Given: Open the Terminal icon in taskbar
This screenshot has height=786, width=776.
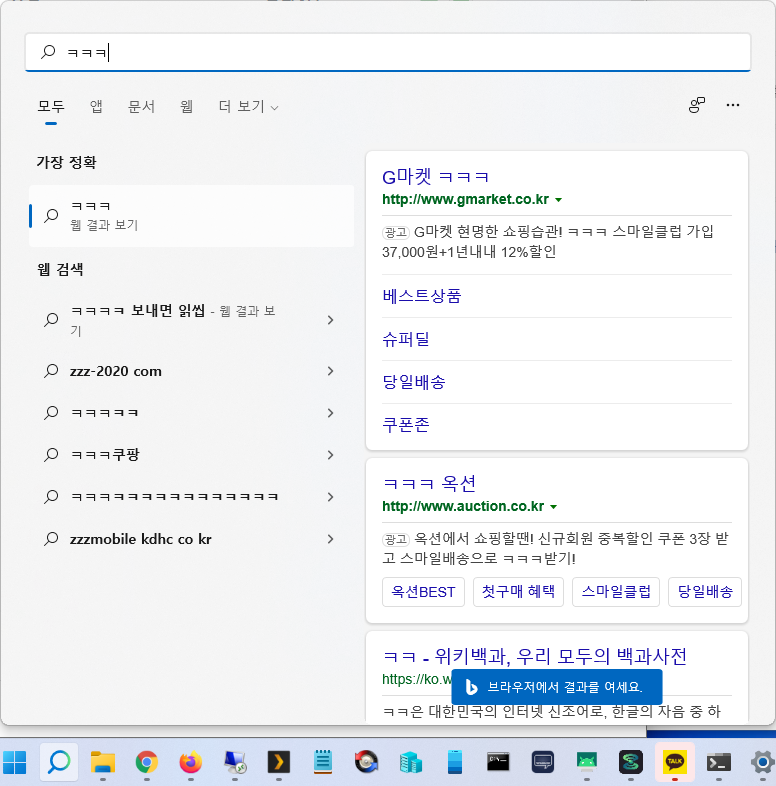Looking at the screenshot, I should pos(718,762).
